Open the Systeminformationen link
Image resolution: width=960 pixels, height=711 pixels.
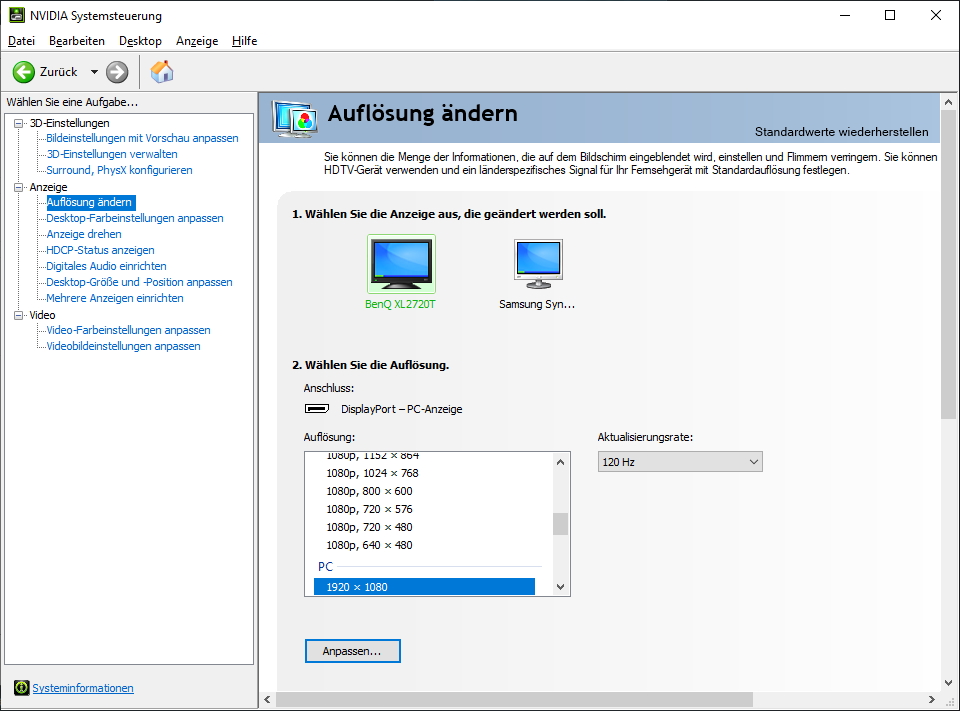click(83, 688)
